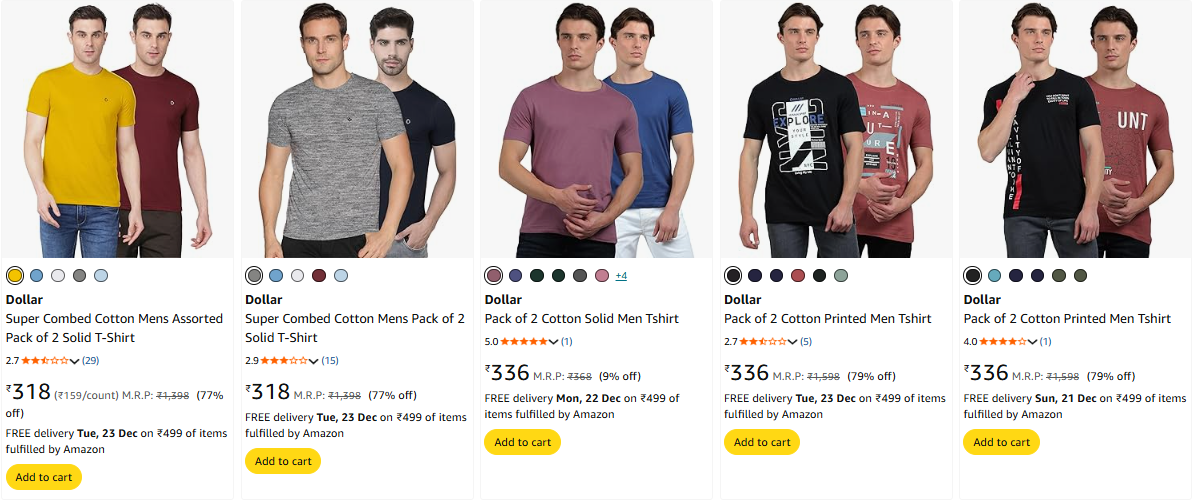Choose the white swatch on the Assorted Pack
Image resolution: width=1196 pixels, height=501 pixels.
[58, 276]
